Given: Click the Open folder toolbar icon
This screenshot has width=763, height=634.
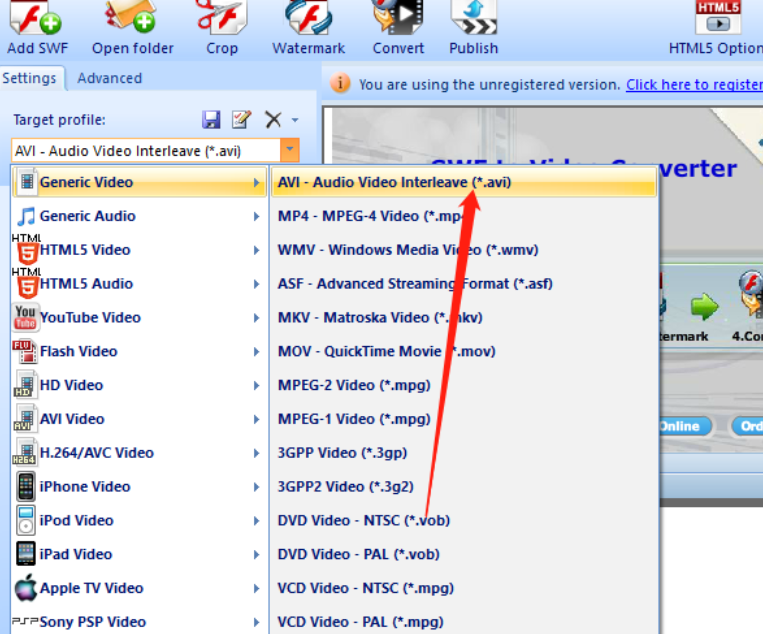Looking at the screenshot, I should [x=130, y=18].
